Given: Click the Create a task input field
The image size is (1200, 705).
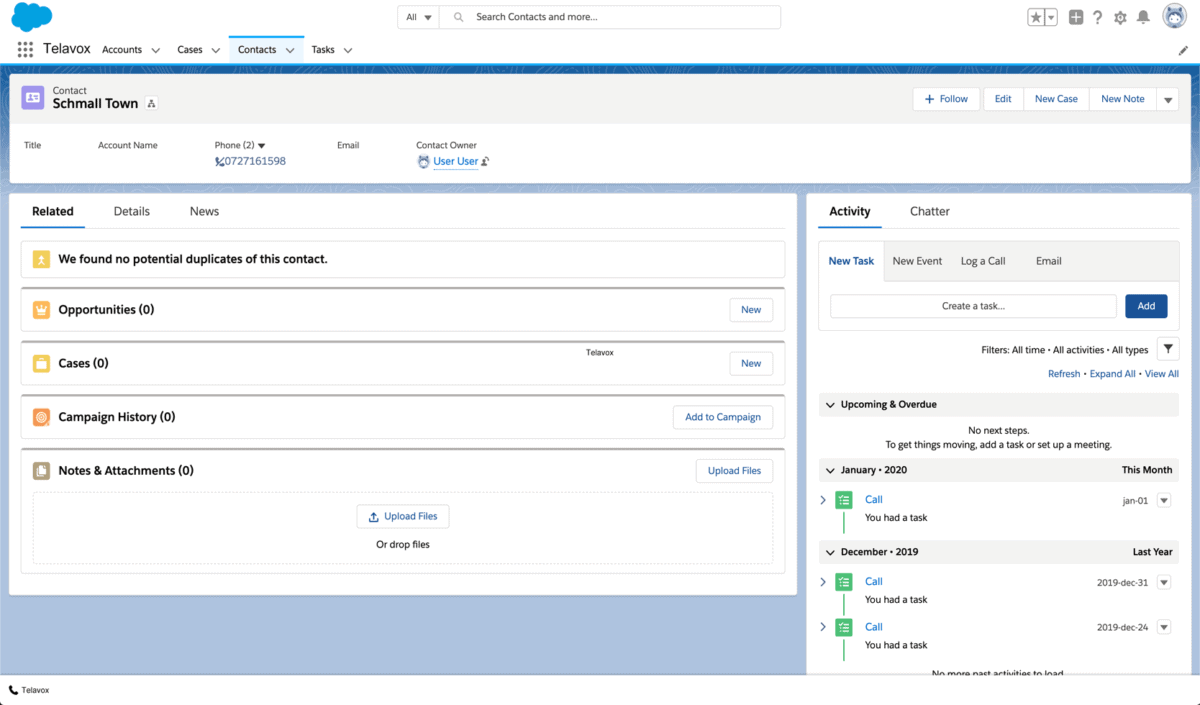Looking at the screenshot, I should tap(973, 306).
